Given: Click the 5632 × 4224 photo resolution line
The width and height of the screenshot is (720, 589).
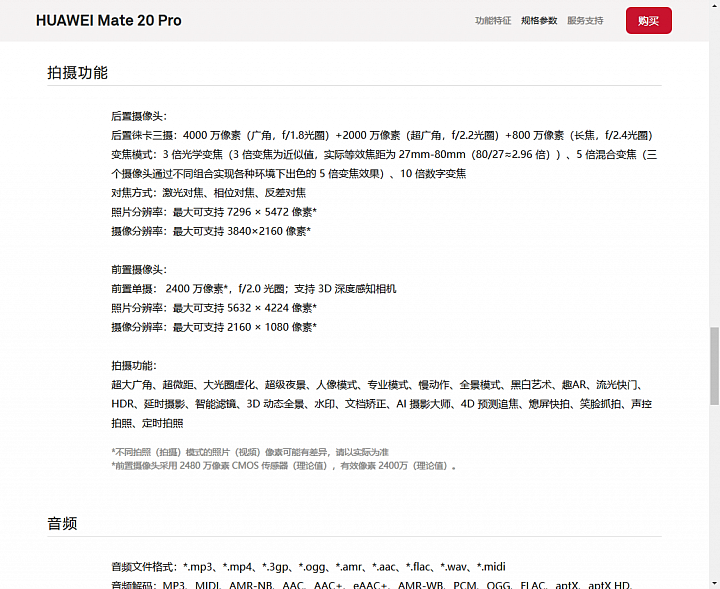Looking at the screenshot, I should (x=214, y=308).
